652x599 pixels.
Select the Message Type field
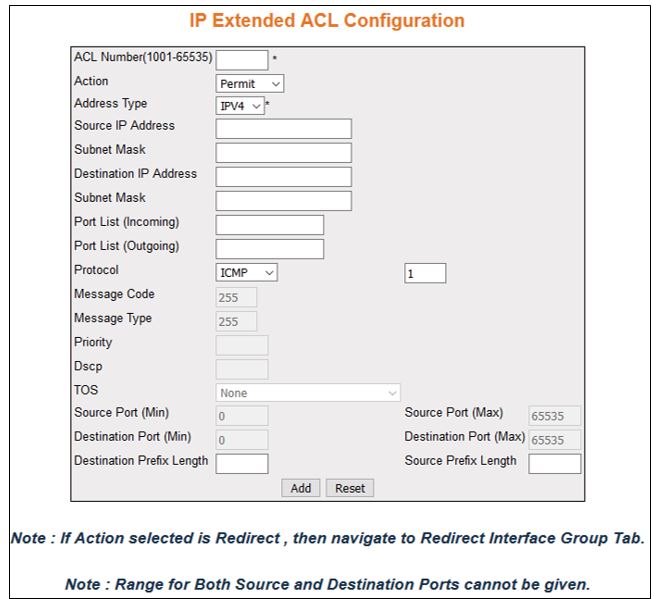pyautogui.click(x=236, y=321)
